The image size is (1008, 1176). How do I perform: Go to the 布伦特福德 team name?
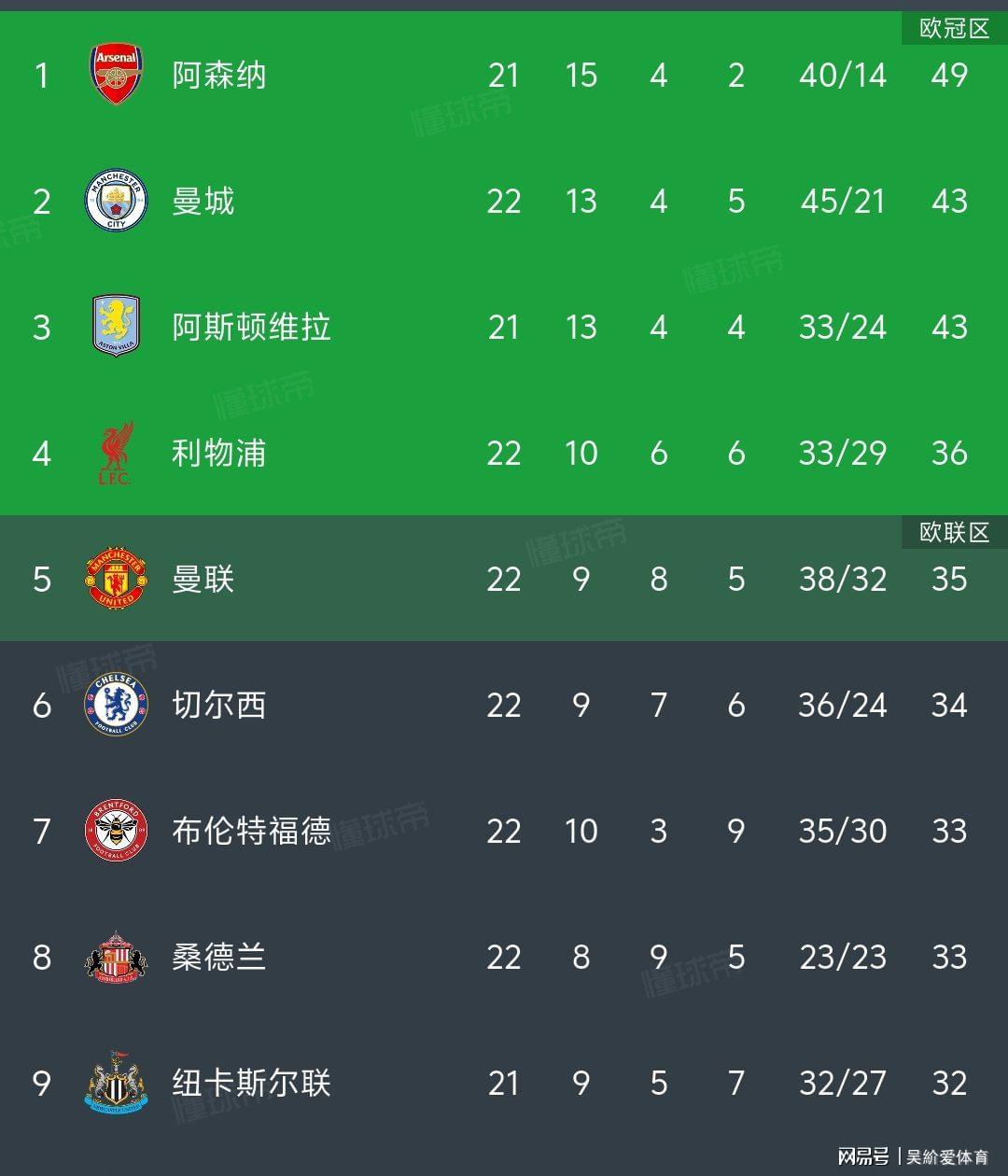[x=251, y=831]
